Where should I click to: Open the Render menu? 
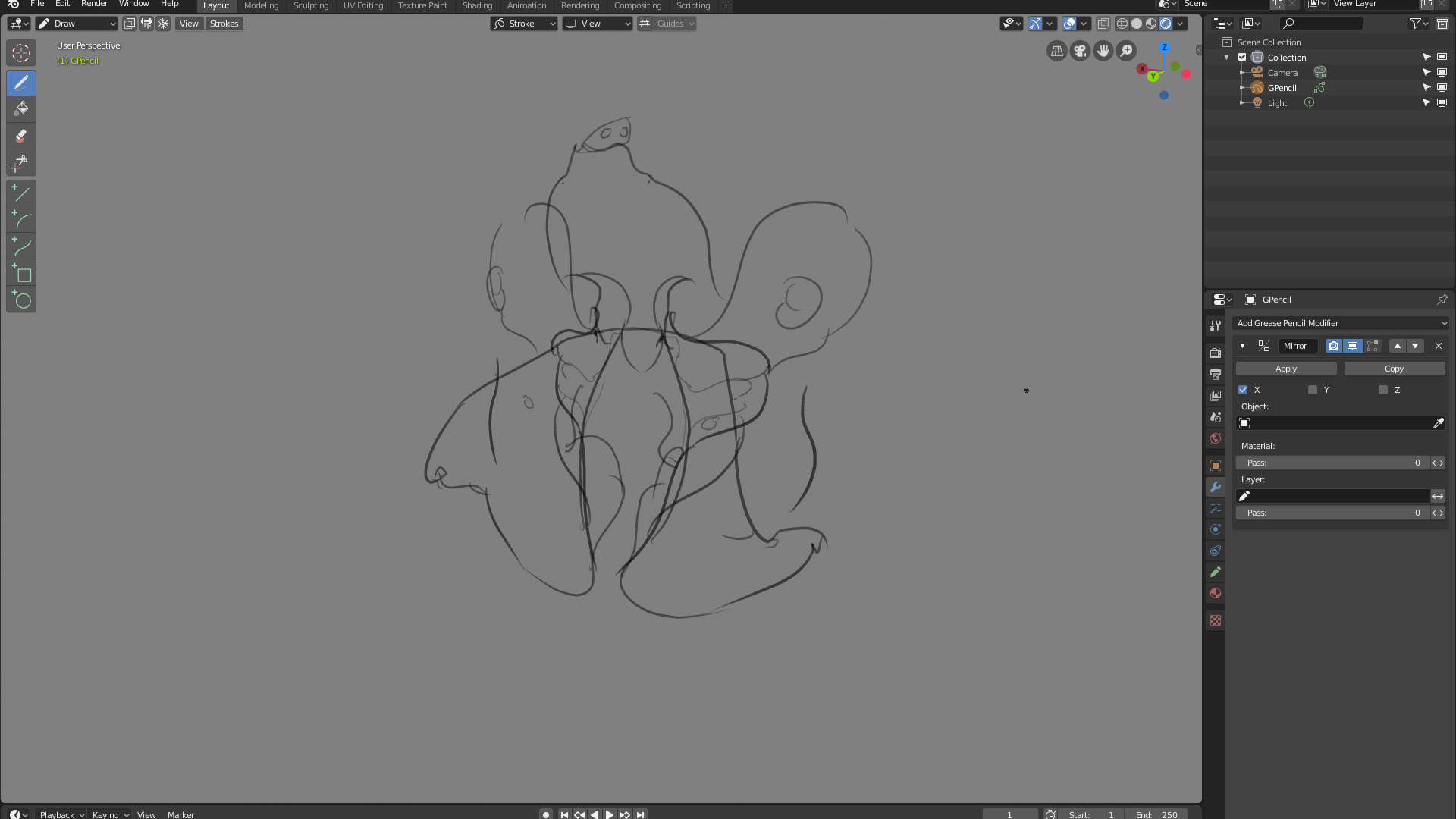click(x=94, y=4)
